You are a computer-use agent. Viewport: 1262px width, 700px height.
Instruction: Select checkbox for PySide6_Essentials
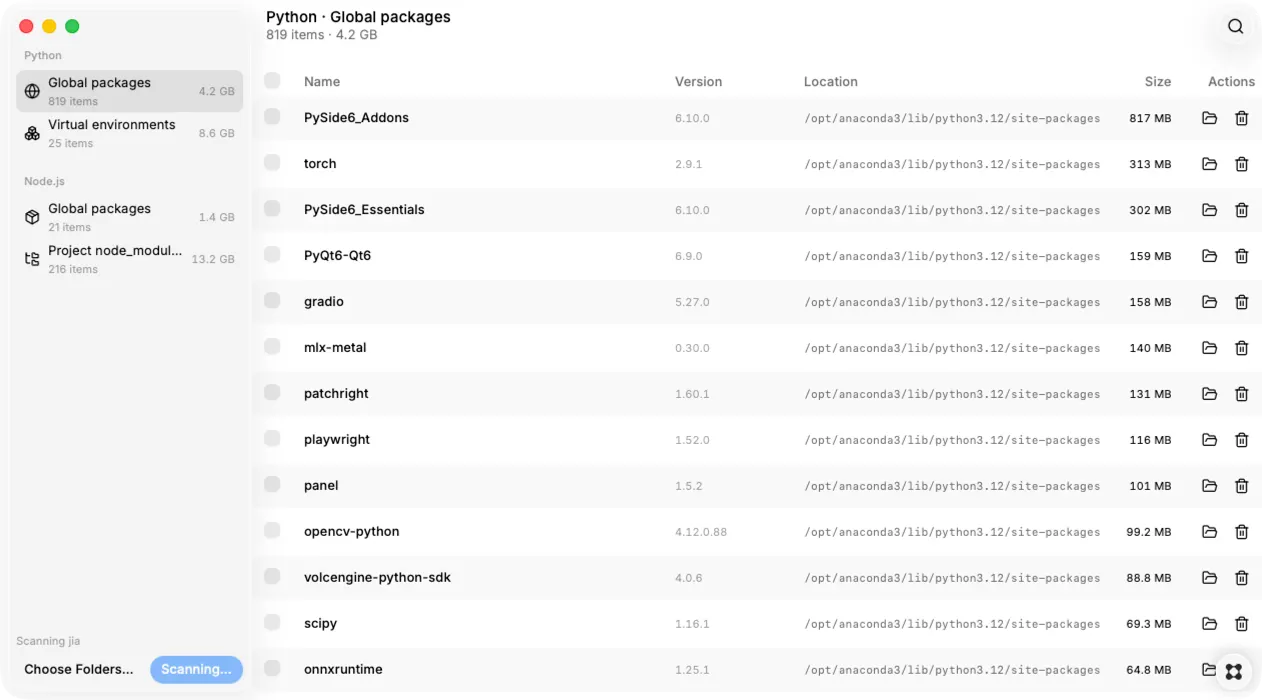tap(272, 208)
